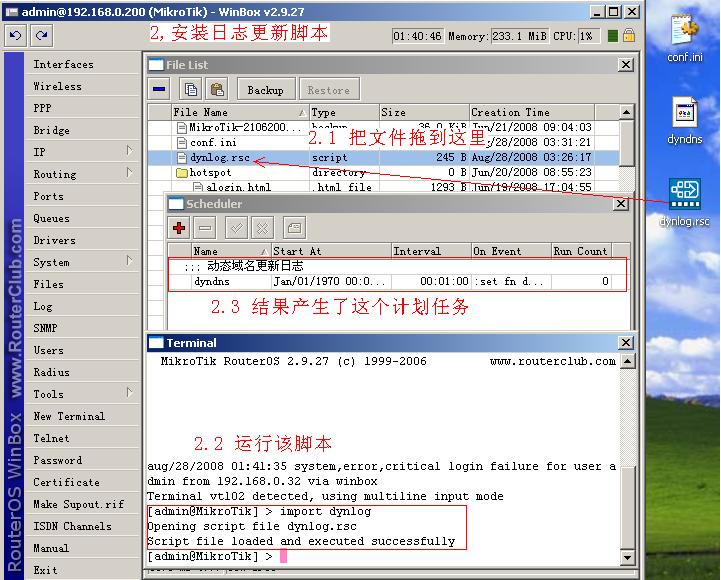The height and width of the screenshot is (580, 721).
Task: Close the Scheduler window
Action: (621, 203)
